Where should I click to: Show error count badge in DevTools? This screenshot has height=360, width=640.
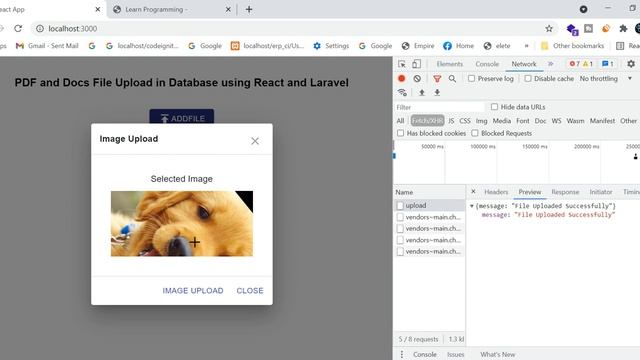click(575, 64)
